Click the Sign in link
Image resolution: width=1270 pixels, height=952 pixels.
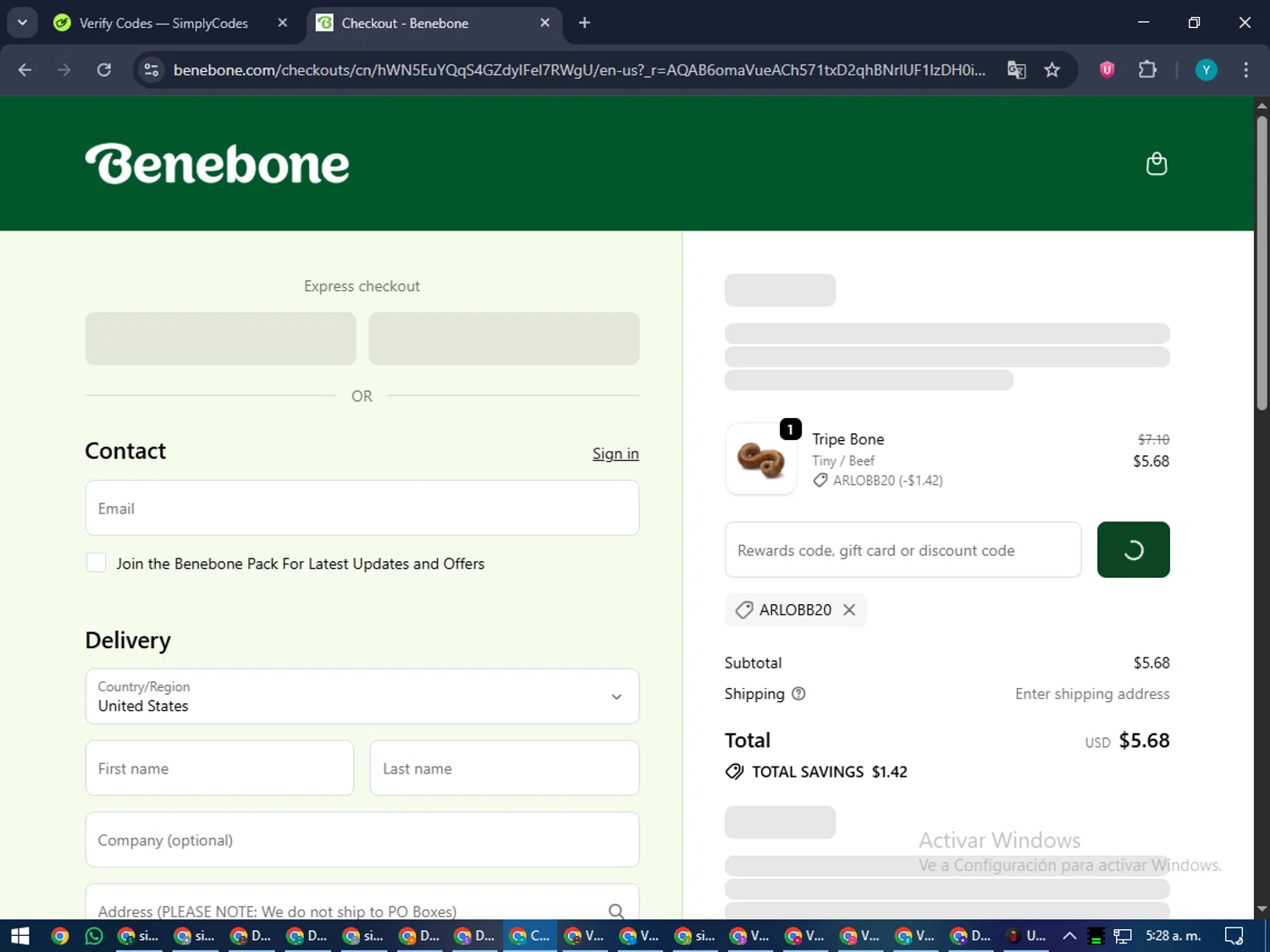616,454
